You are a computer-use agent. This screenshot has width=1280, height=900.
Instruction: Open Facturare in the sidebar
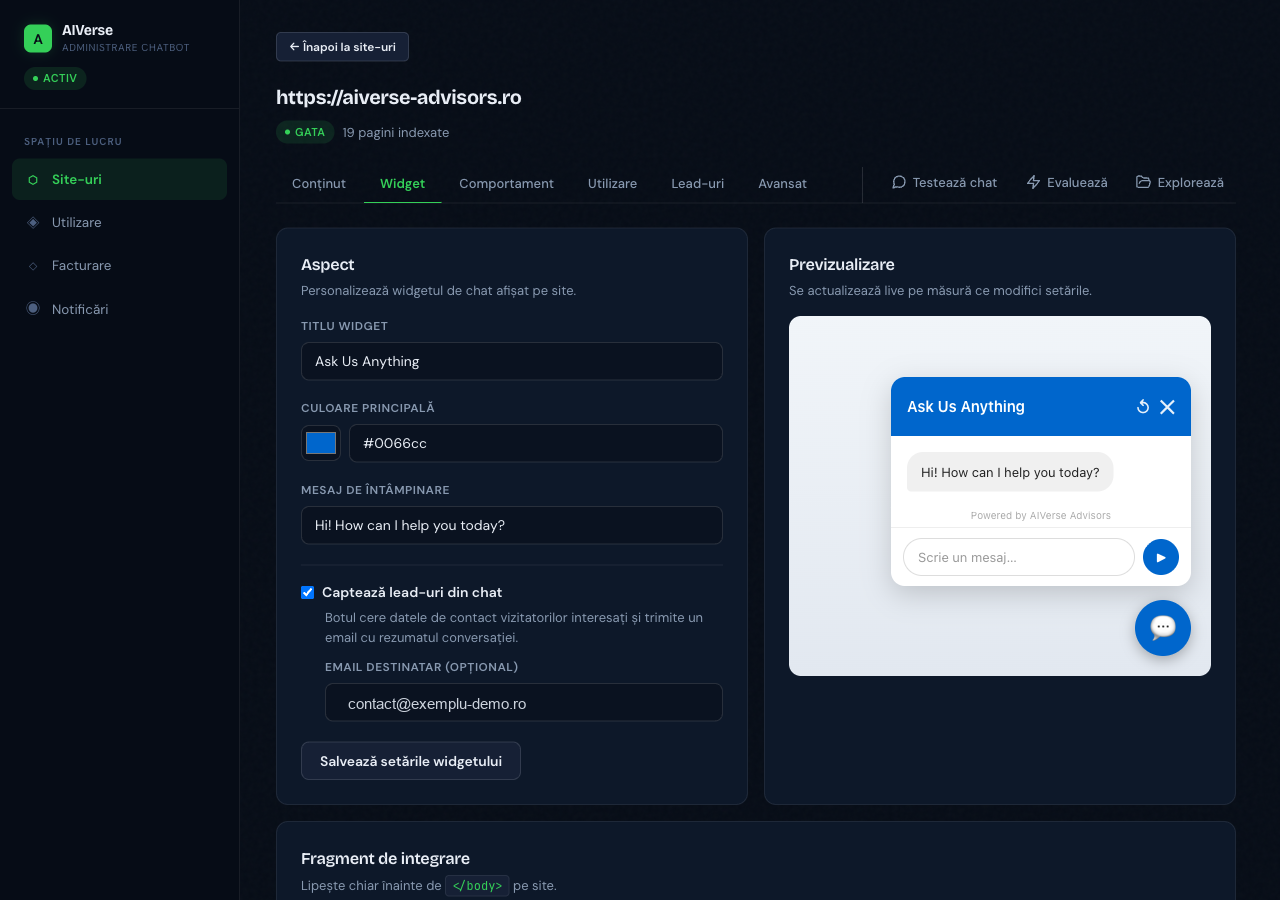tap(119, 266)
